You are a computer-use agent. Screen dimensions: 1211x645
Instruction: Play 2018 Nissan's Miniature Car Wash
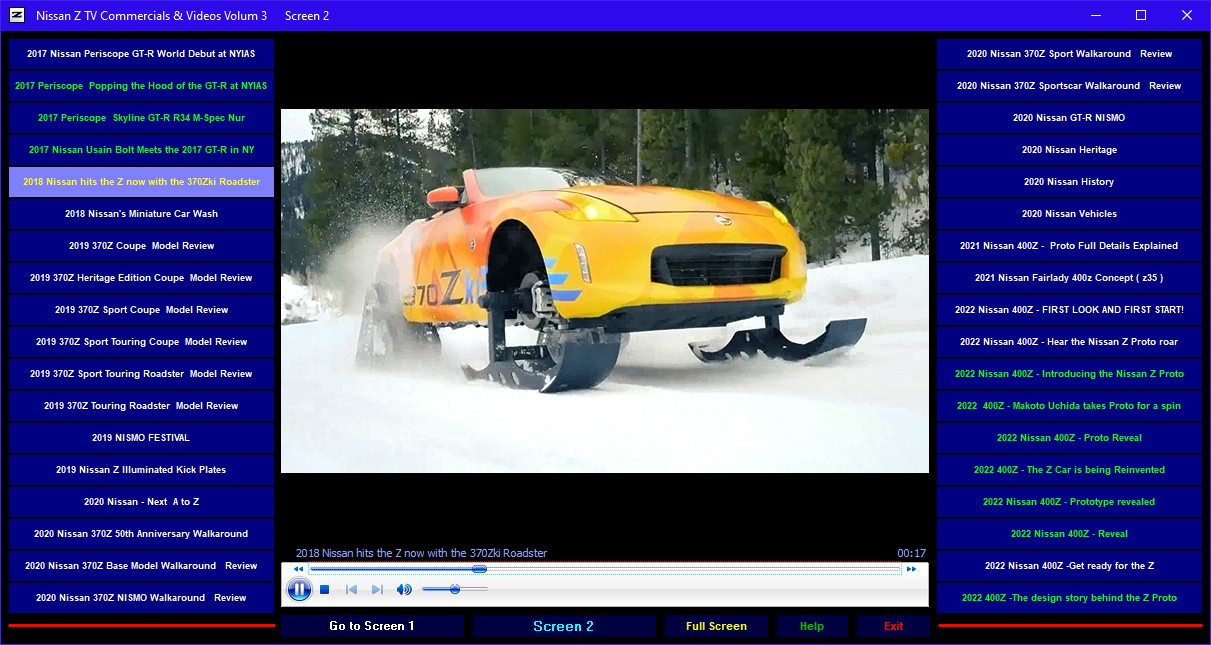[x=141, y=214]
